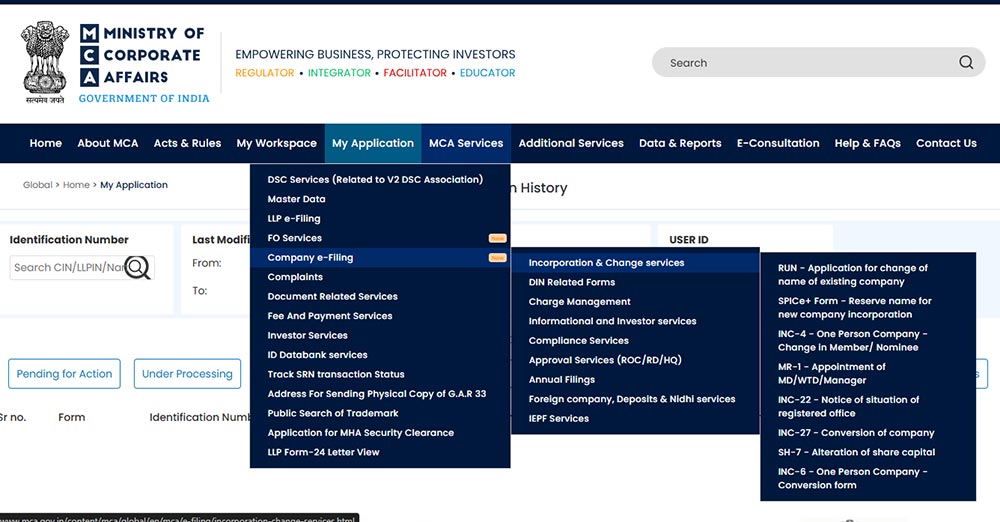Open Track SRN transaction Status
Screen dimensions: 1000x522
tap(335, 375)
